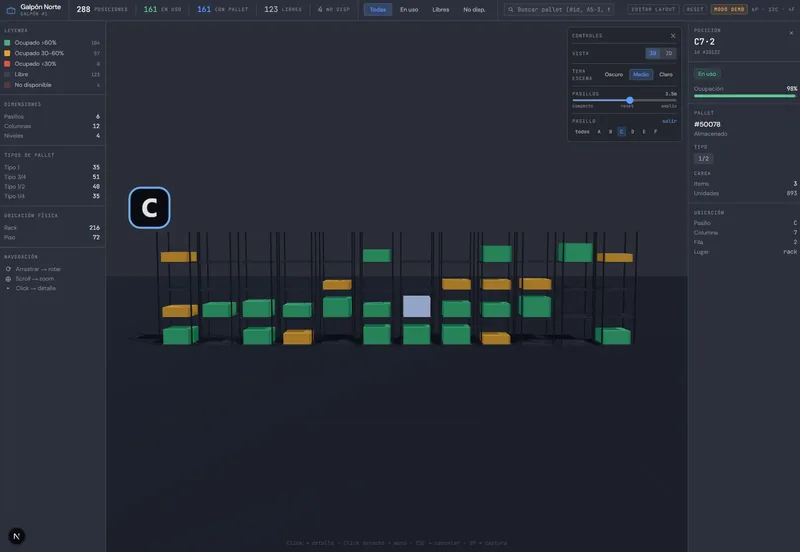The width and height of the screenshot is (800, 552).
Task: Click the position title 'C7-2'
Action: [x=704, y=42]
